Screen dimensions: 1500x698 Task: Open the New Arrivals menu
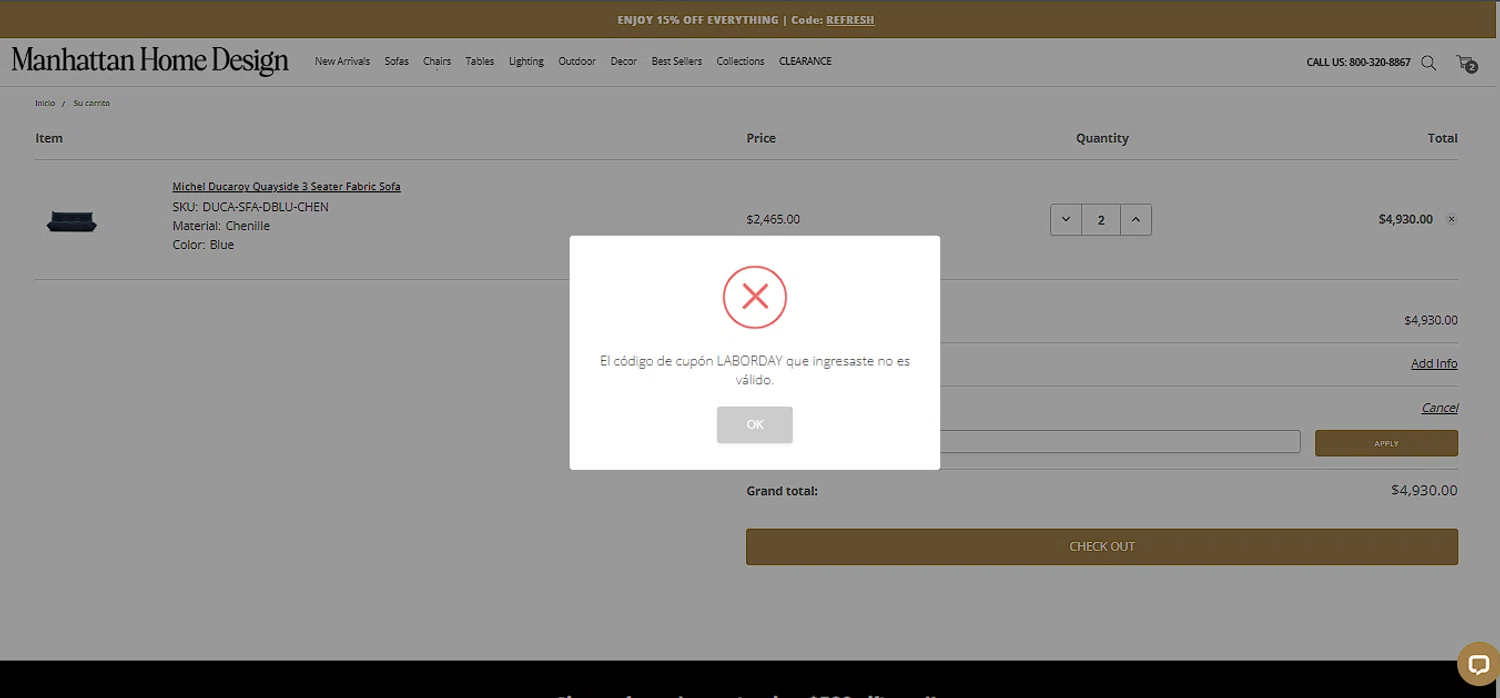(342, 61)
